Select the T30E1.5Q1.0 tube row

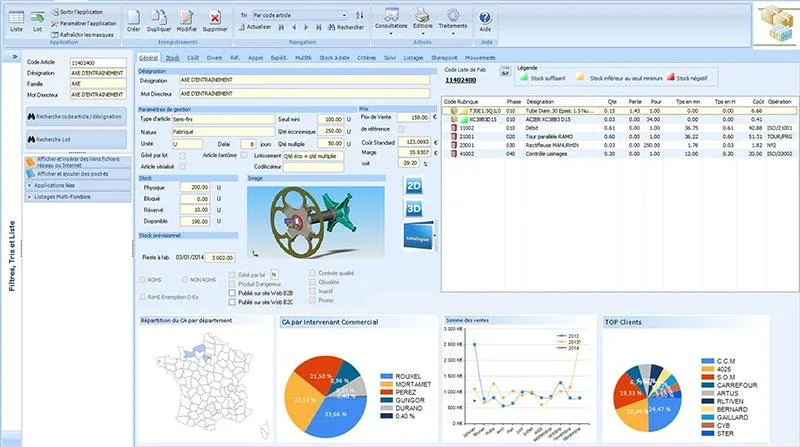pyautogui.click(x=619, y=111)
